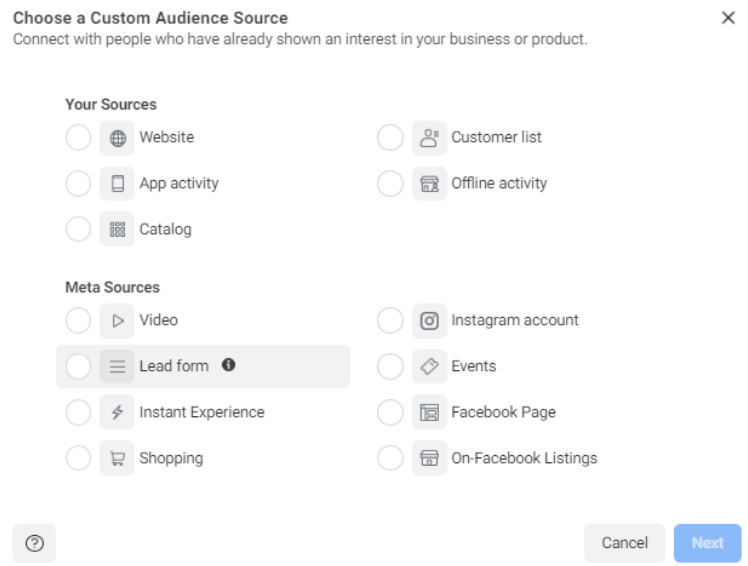This screenshot has width=748, height=566.
Task: Click the play icon beside Video
Action: (x=117, y=321)
